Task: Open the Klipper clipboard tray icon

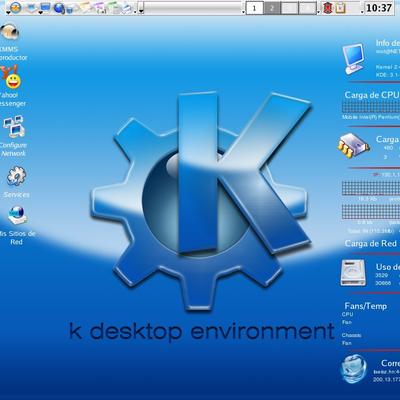Action: (x=340, y=8)
